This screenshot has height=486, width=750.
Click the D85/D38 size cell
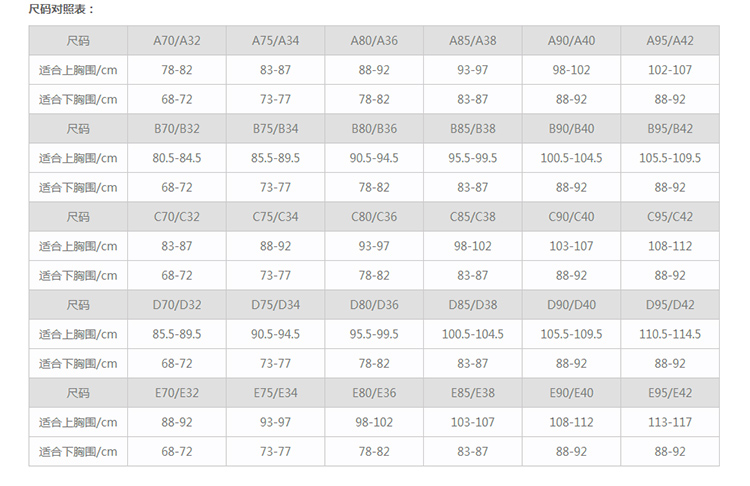[473, 305]
